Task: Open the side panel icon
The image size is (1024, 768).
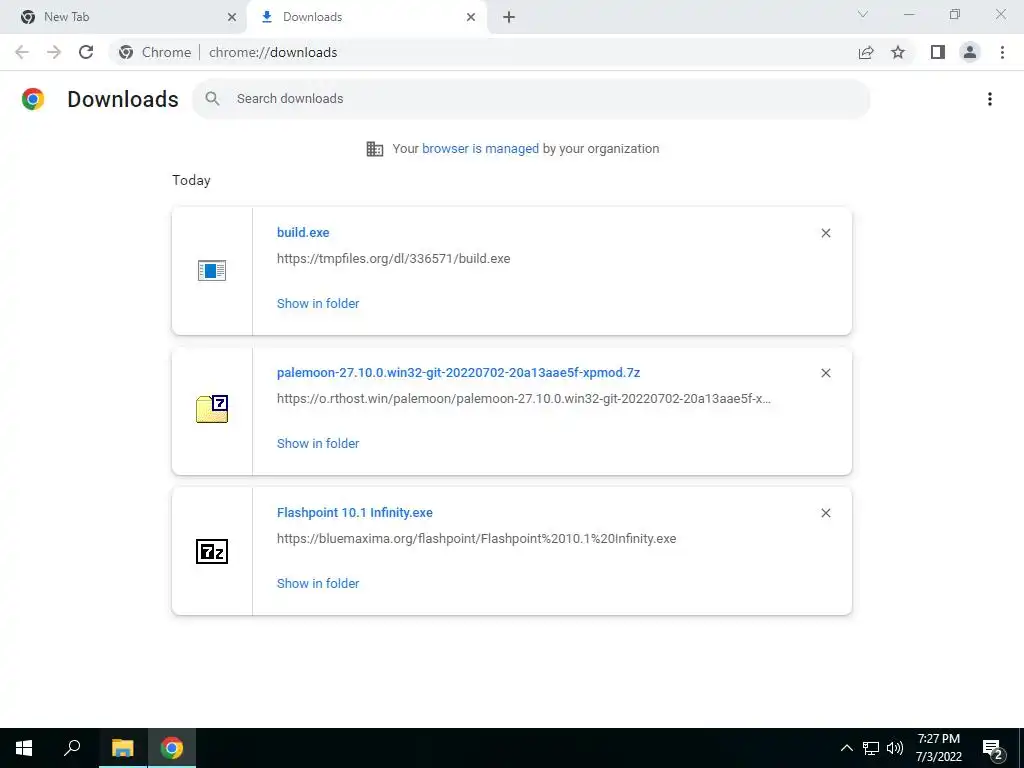Action: tap(938, 52)
